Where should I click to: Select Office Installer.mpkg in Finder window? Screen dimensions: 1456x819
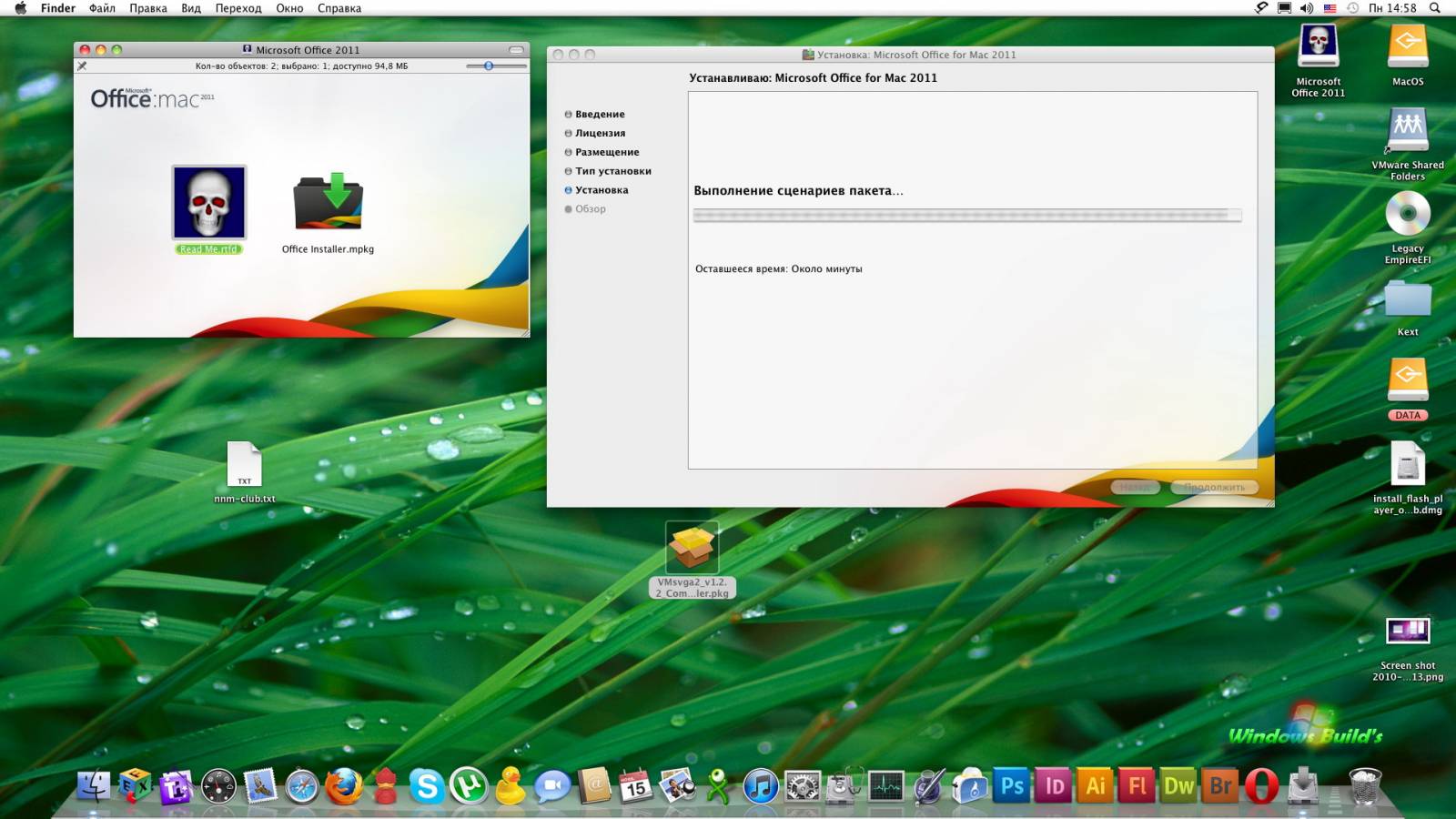(328, 213)
